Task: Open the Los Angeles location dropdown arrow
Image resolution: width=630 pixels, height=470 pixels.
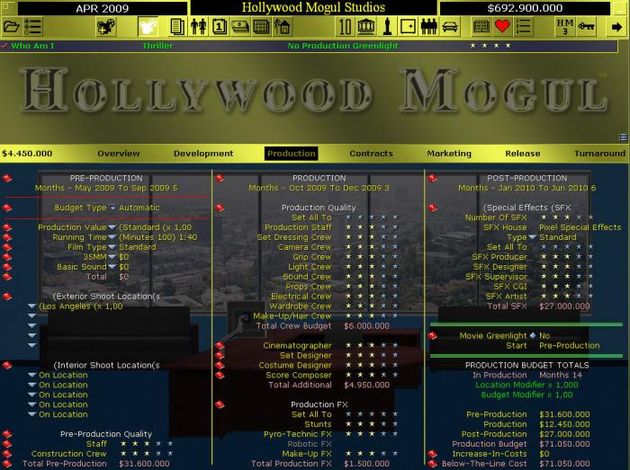Action: (32, 306)
